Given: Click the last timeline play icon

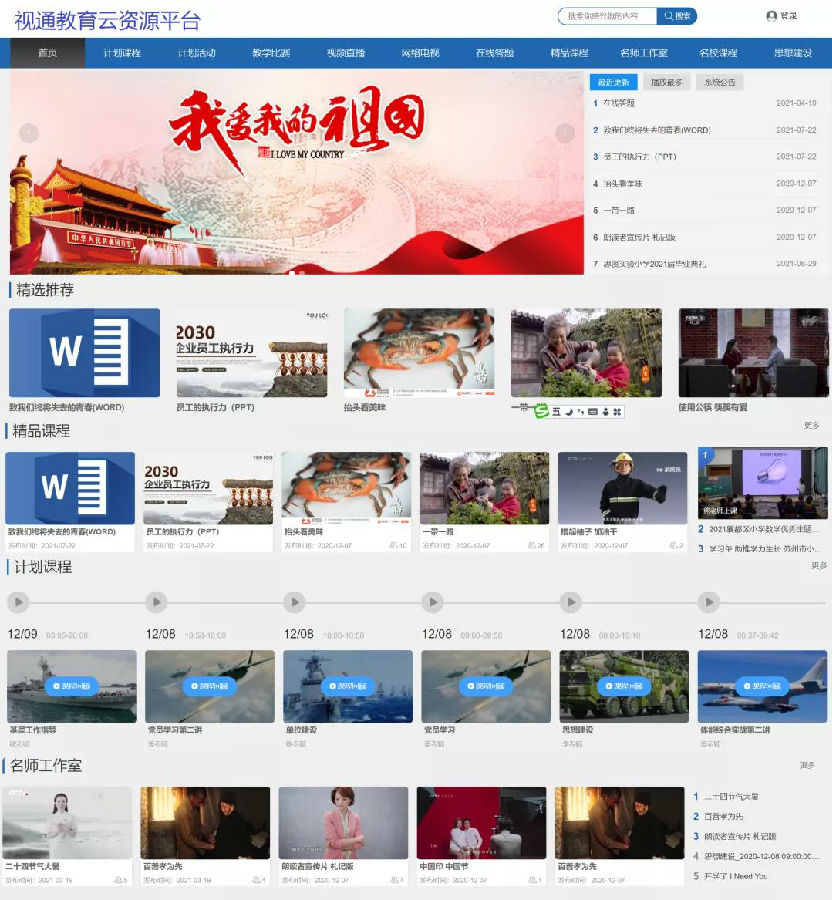Looking at the screenshot, I should (x=708, y=602).
